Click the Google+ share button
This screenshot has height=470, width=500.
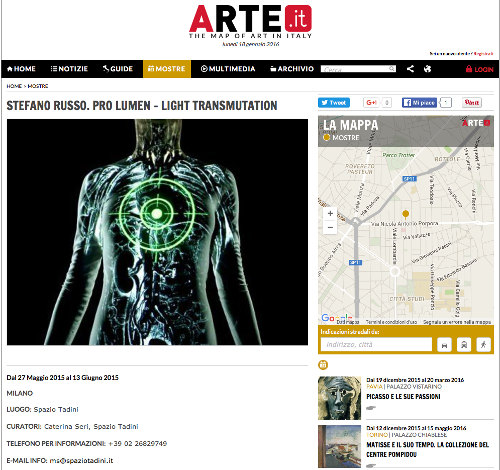(372, 103)
